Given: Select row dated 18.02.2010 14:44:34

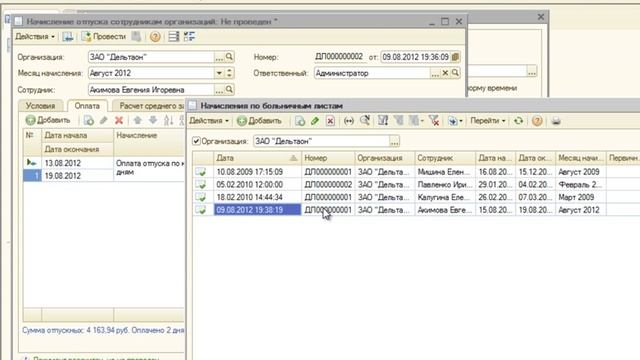Looking at the screenshot, I should [416, 197].
